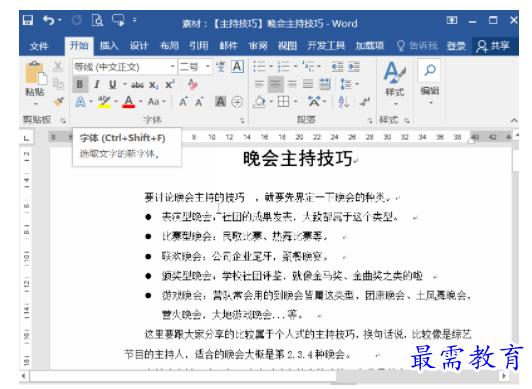Viewport: 532px width, 389px height.
Task: Toggle the numbered list button
Action: (x=284, y=66)
